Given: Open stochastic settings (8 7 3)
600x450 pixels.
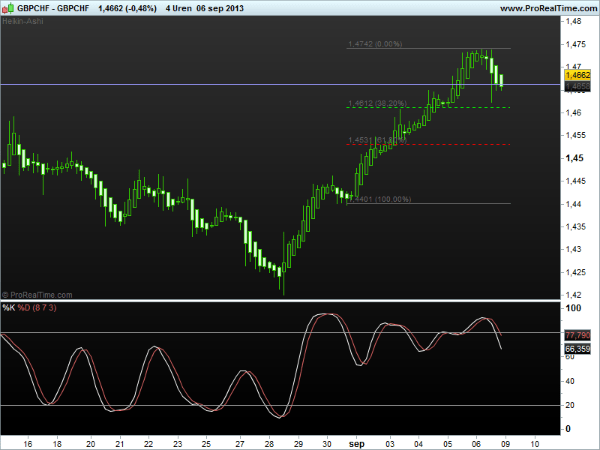Looking at the screenshot, I should pos(44,308).
